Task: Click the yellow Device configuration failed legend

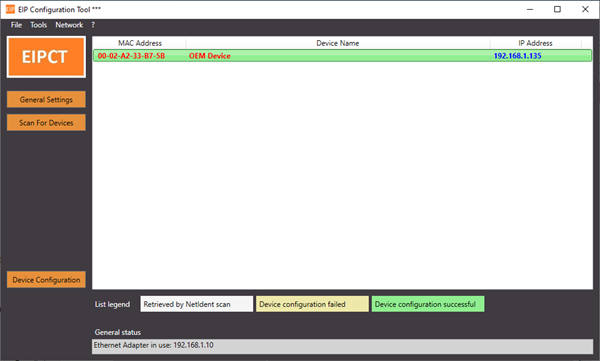Action: (x=312, y=304)
